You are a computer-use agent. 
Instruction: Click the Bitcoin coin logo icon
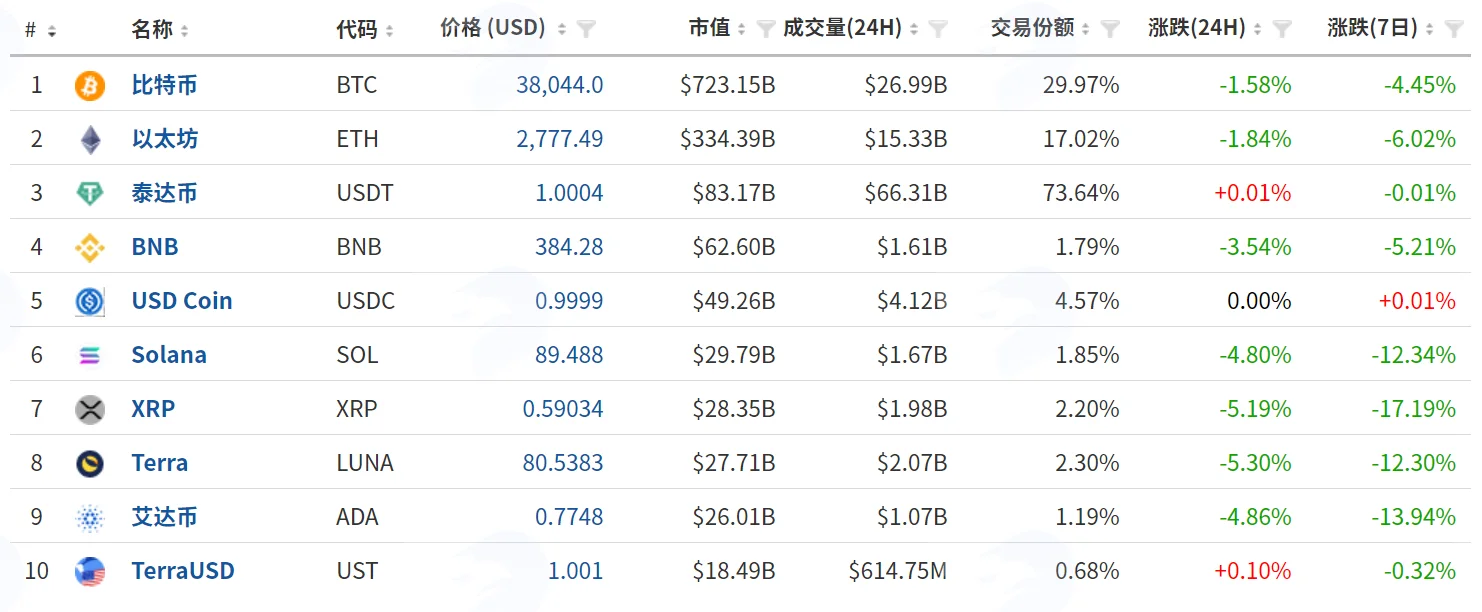point(90,86)
